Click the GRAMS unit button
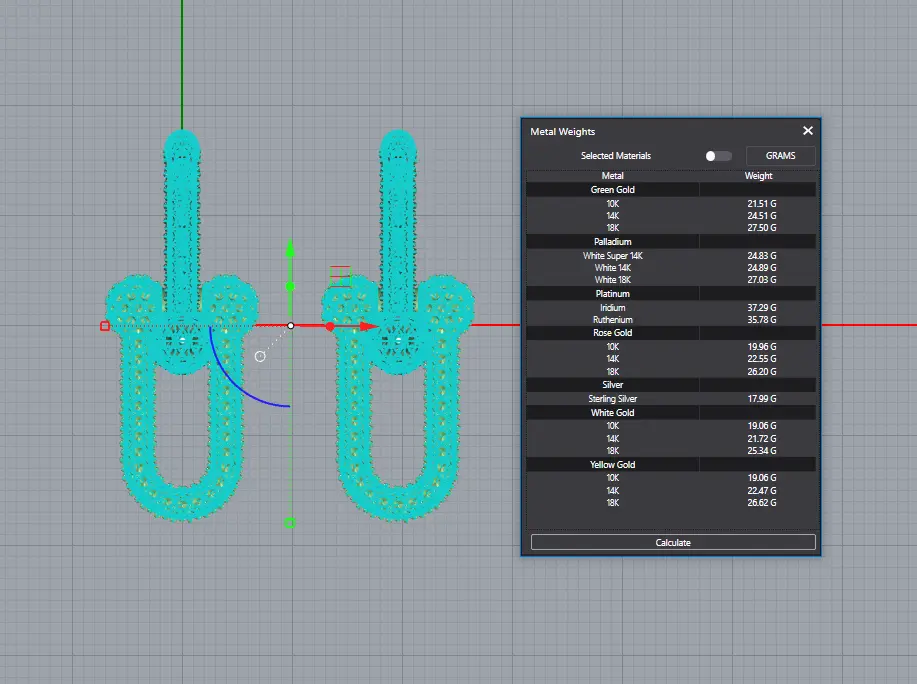This screenshot has width=917, height=684. [780, 156]
